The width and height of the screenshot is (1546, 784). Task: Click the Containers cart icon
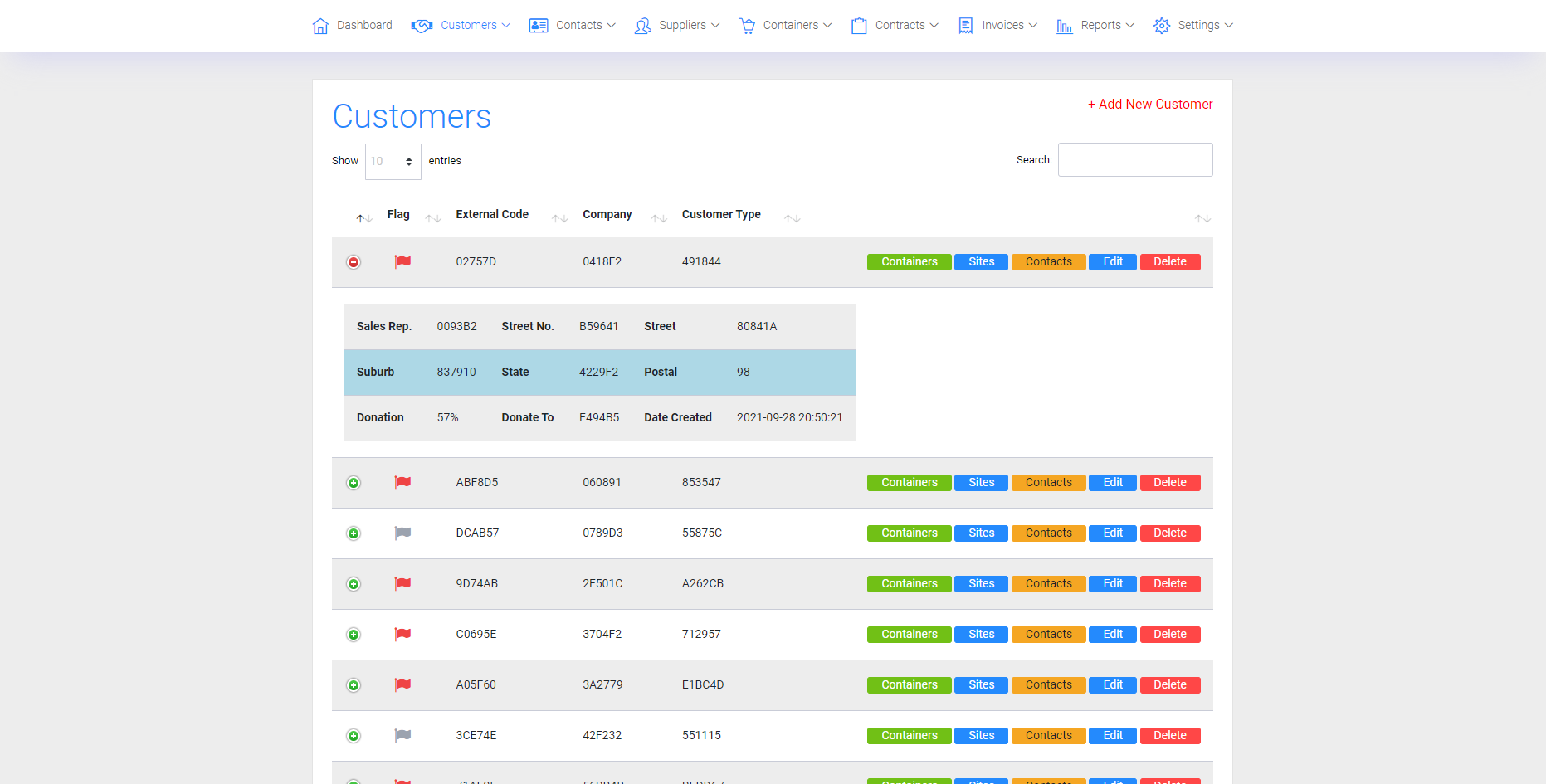coord(747,26)
